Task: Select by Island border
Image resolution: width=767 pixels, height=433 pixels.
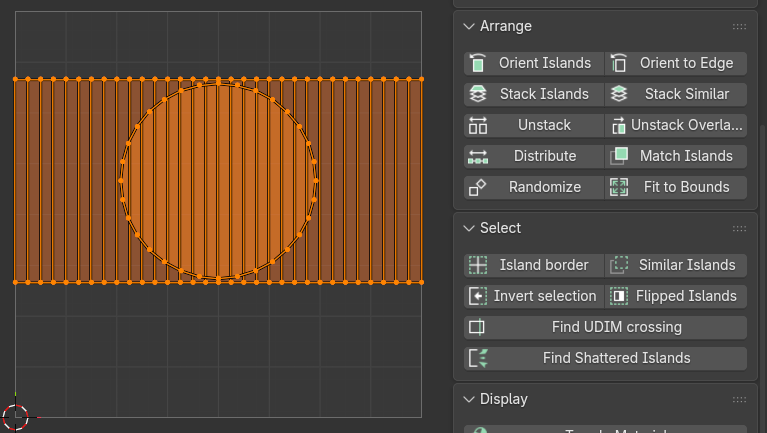Action: click(x=534, y=265)
